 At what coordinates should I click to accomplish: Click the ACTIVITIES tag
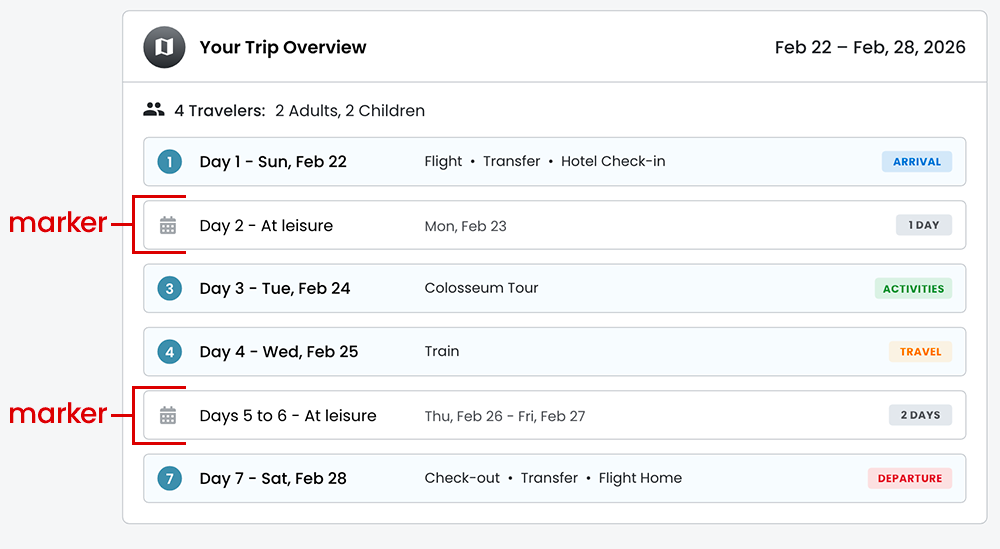tap(913, 289)
